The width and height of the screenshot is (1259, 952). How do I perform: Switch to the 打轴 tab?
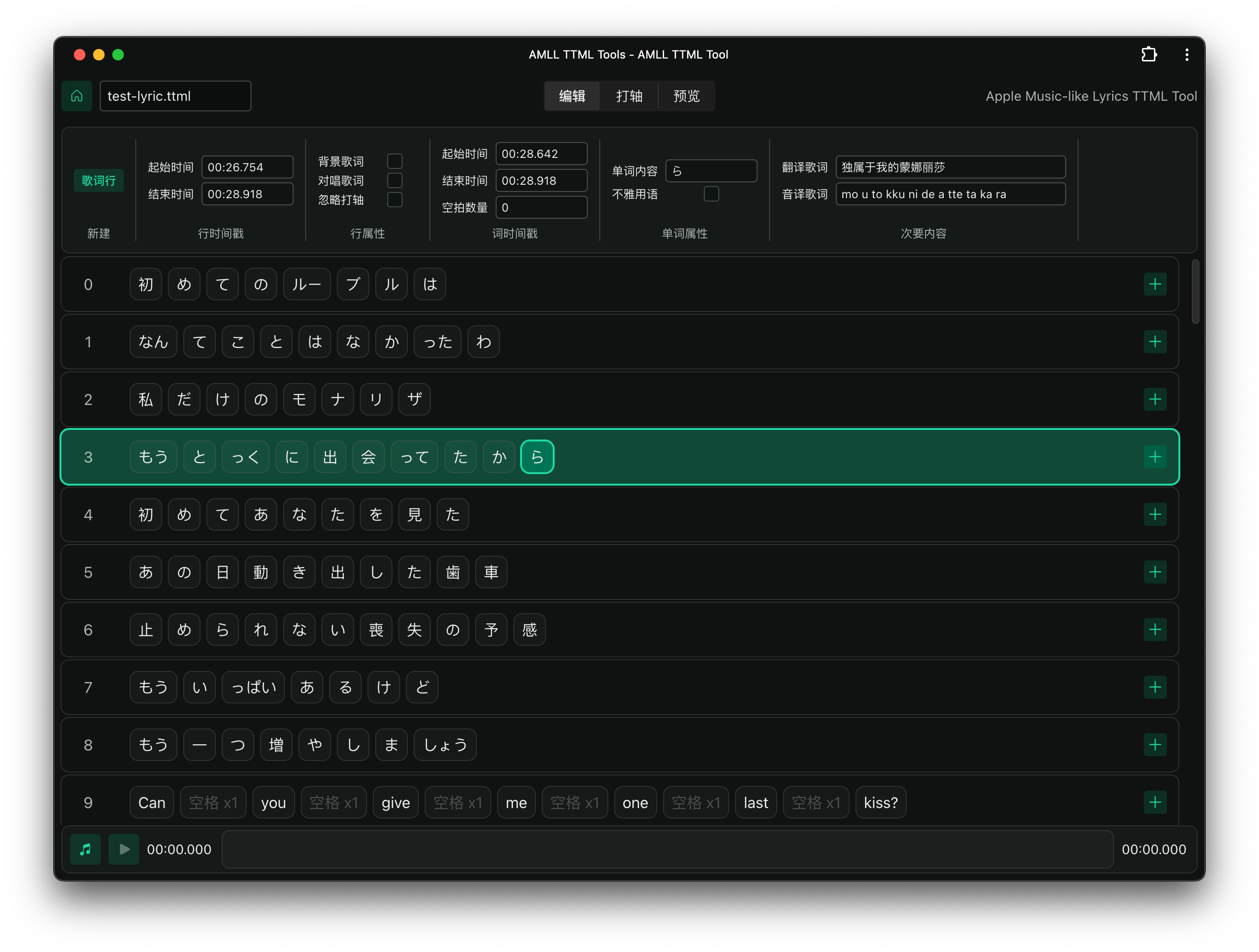tap(629, 96)
